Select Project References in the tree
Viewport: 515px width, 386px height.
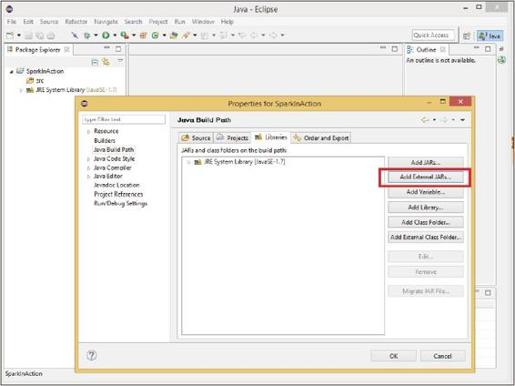(118, 194)
